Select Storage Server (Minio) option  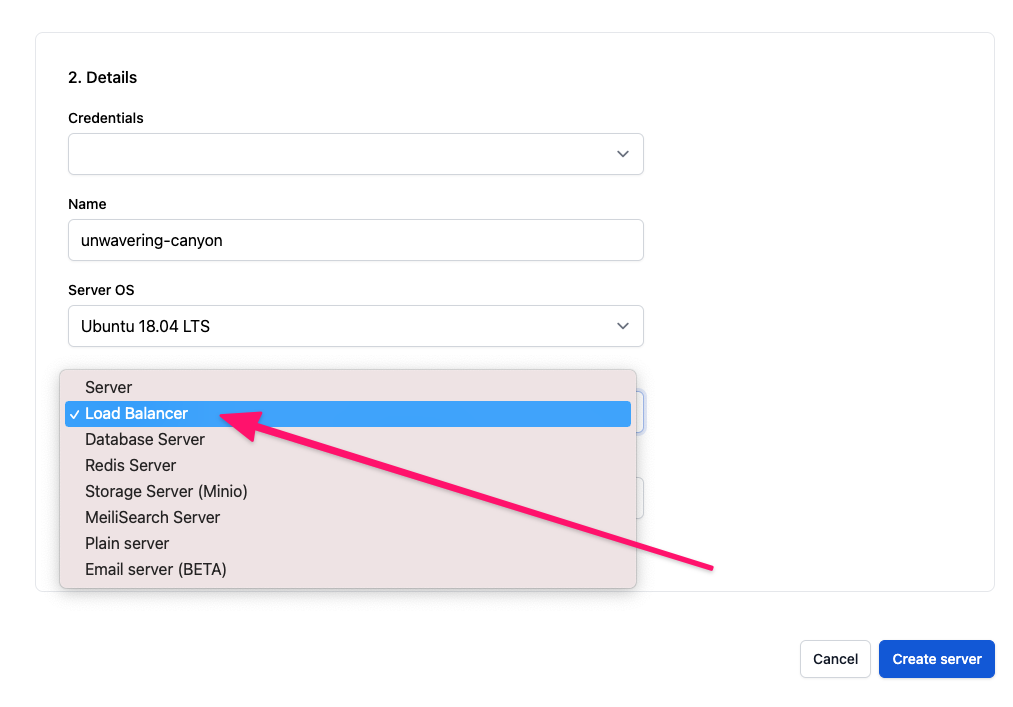[348, 491]
